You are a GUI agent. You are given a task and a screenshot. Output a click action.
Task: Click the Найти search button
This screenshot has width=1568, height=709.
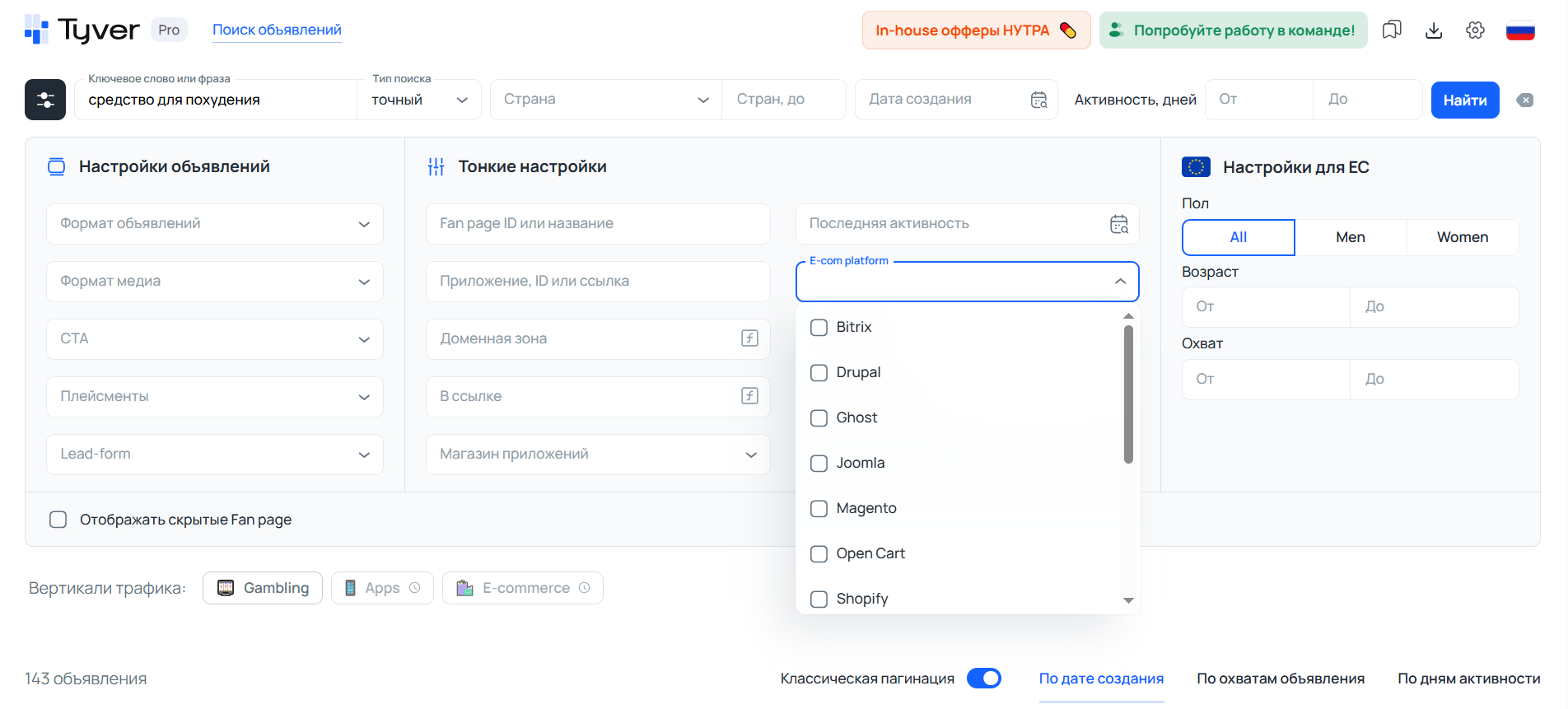click(1465, 100)
